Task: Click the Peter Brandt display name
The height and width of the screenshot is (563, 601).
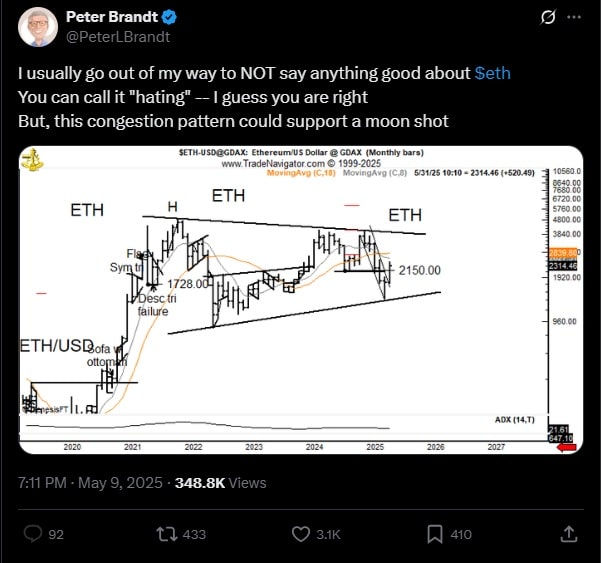Action: tap(112, 16)
